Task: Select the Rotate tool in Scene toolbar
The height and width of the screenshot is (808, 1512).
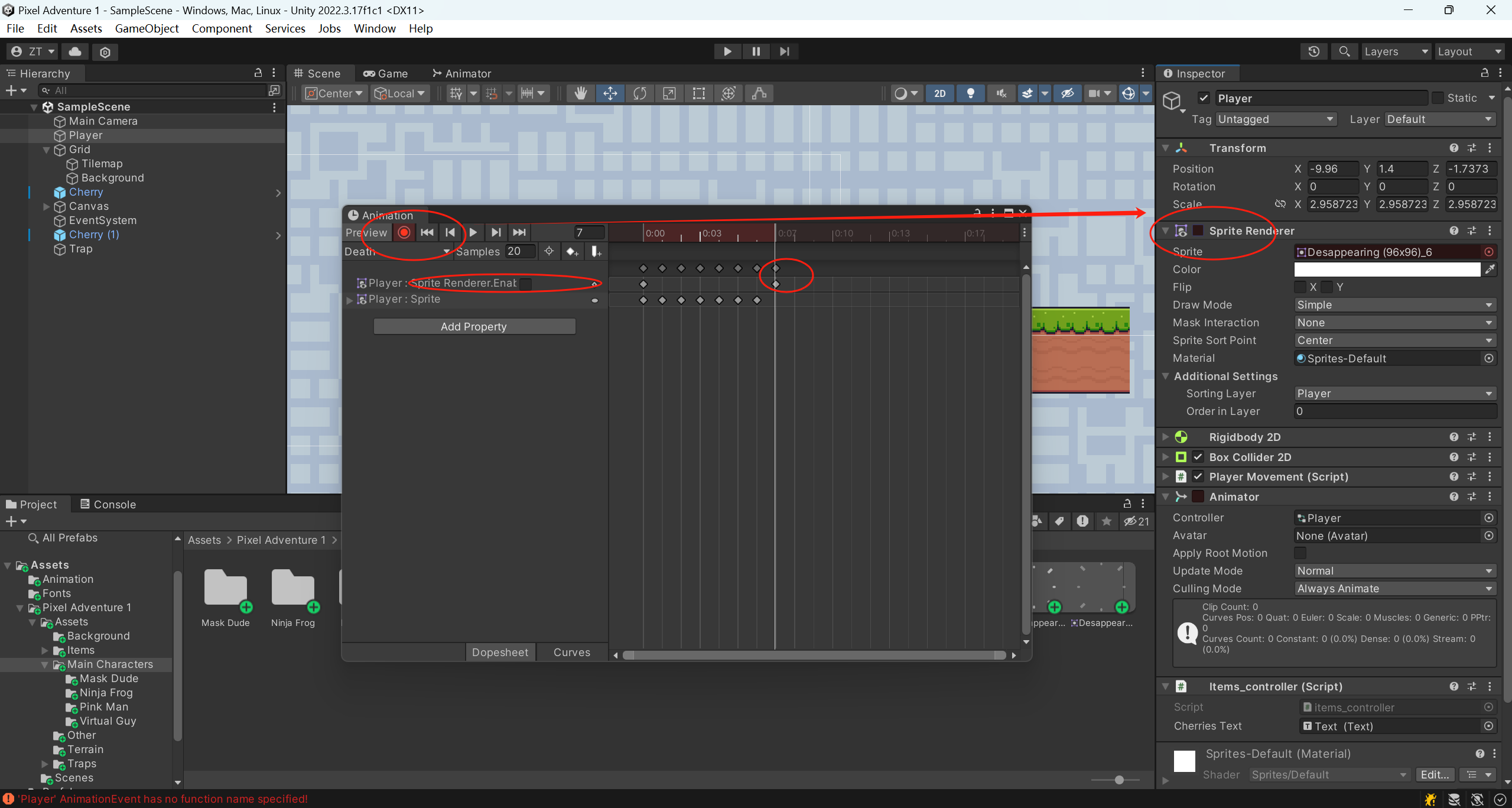Action: coord(639,93)
